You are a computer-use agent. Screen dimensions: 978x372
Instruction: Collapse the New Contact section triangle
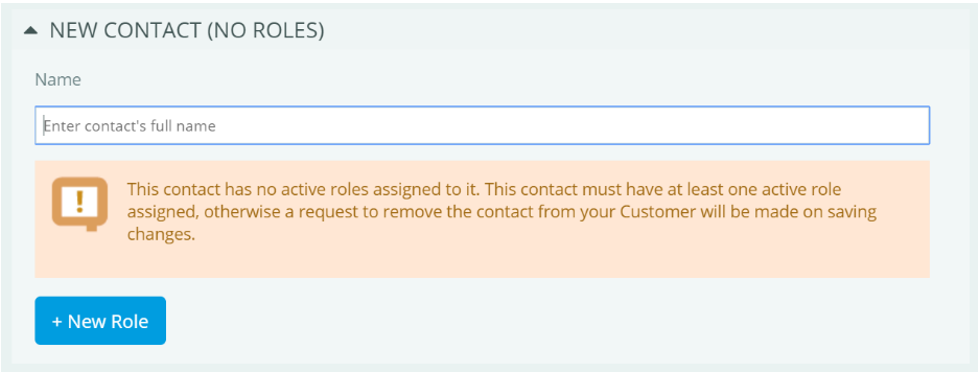(30, 31)
